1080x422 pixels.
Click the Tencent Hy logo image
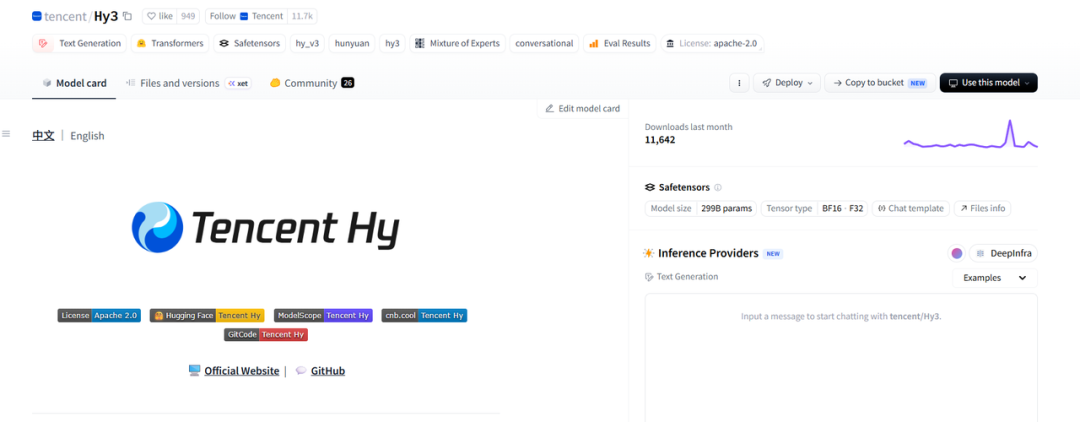click(265, 228)
